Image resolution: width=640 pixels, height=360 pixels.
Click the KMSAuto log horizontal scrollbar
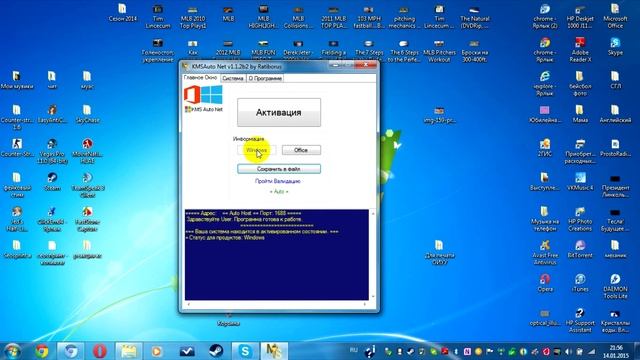[276, 304]
